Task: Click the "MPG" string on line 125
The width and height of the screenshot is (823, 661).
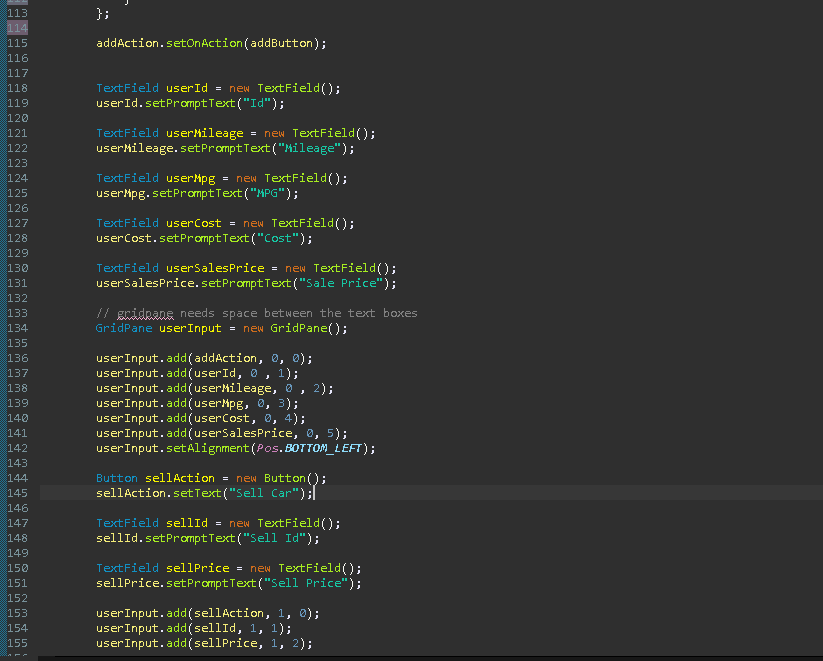Action: (267, 192)
